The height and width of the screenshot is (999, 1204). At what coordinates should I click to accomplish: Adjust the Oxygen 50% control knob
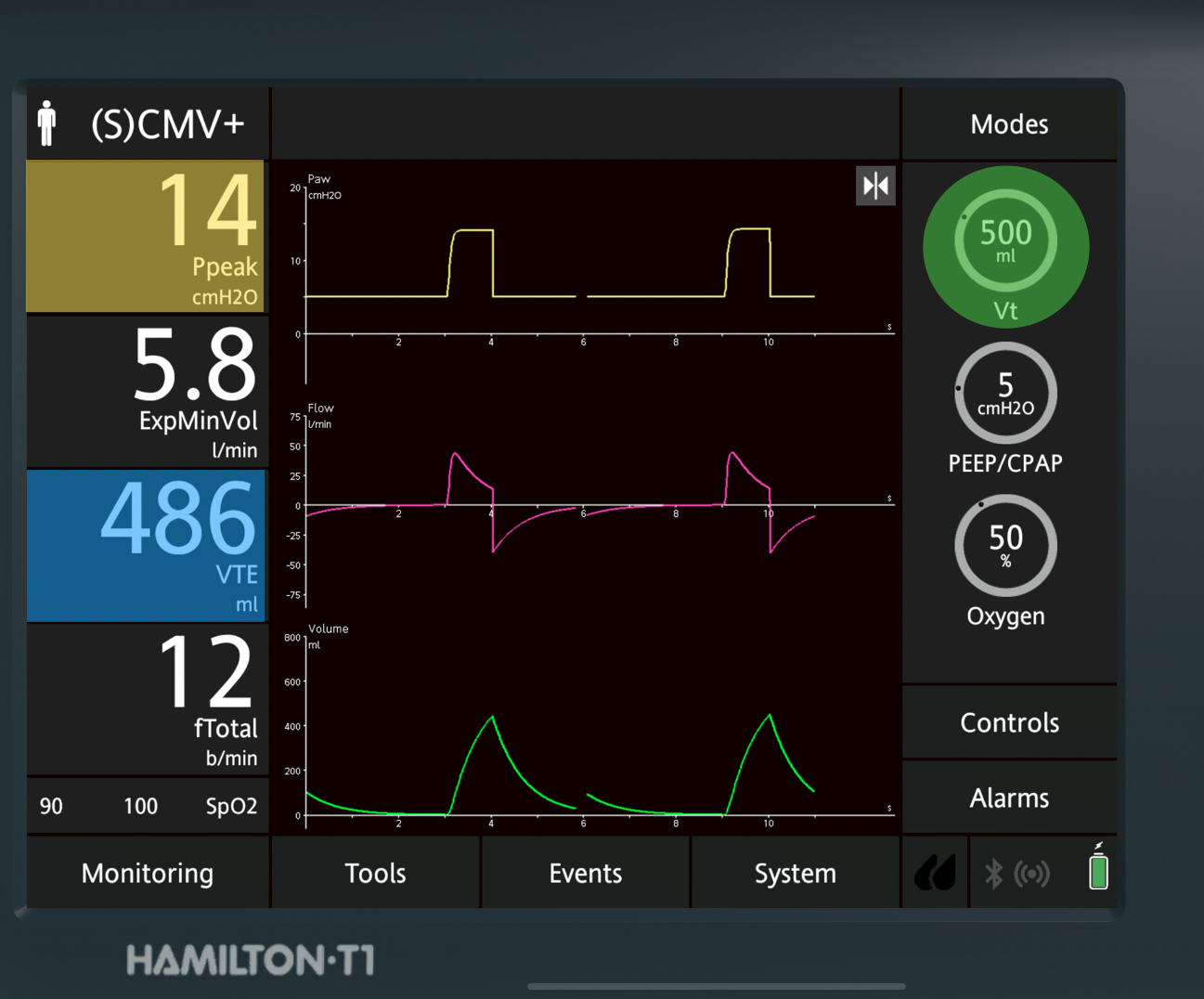tap(1005, 546)
